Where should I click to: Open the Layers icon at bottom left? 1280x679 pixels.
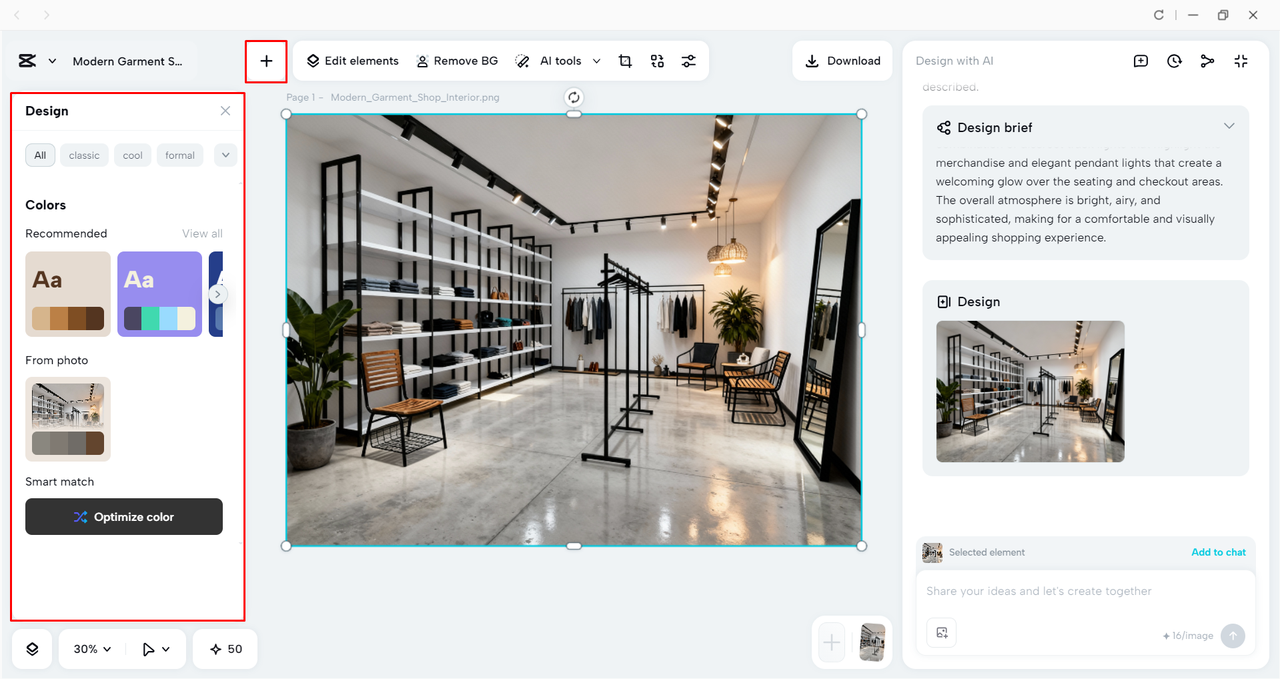click(x=31, y=649)
